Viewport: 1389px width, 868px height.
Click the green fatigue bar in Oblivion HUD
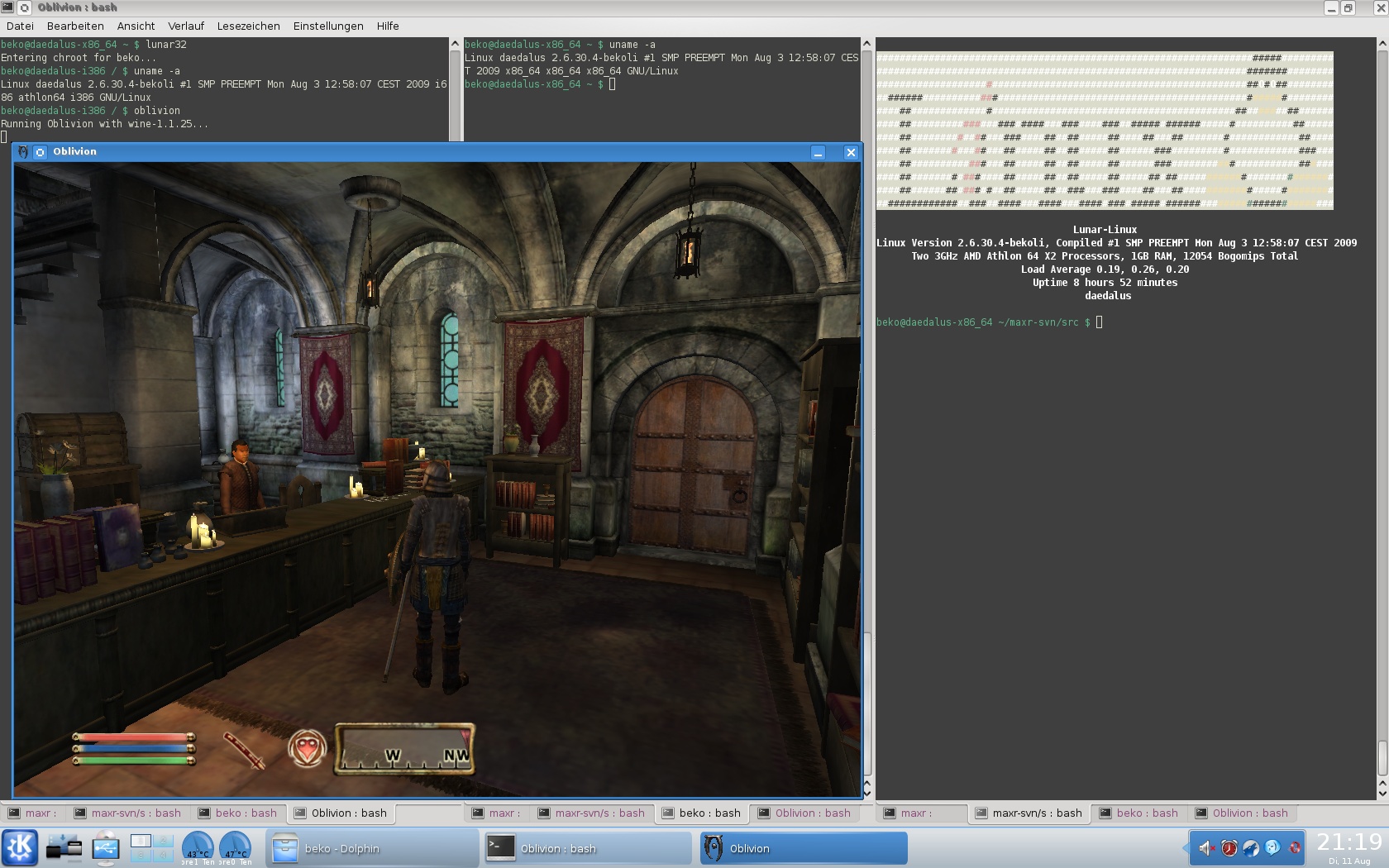[133, 761]
